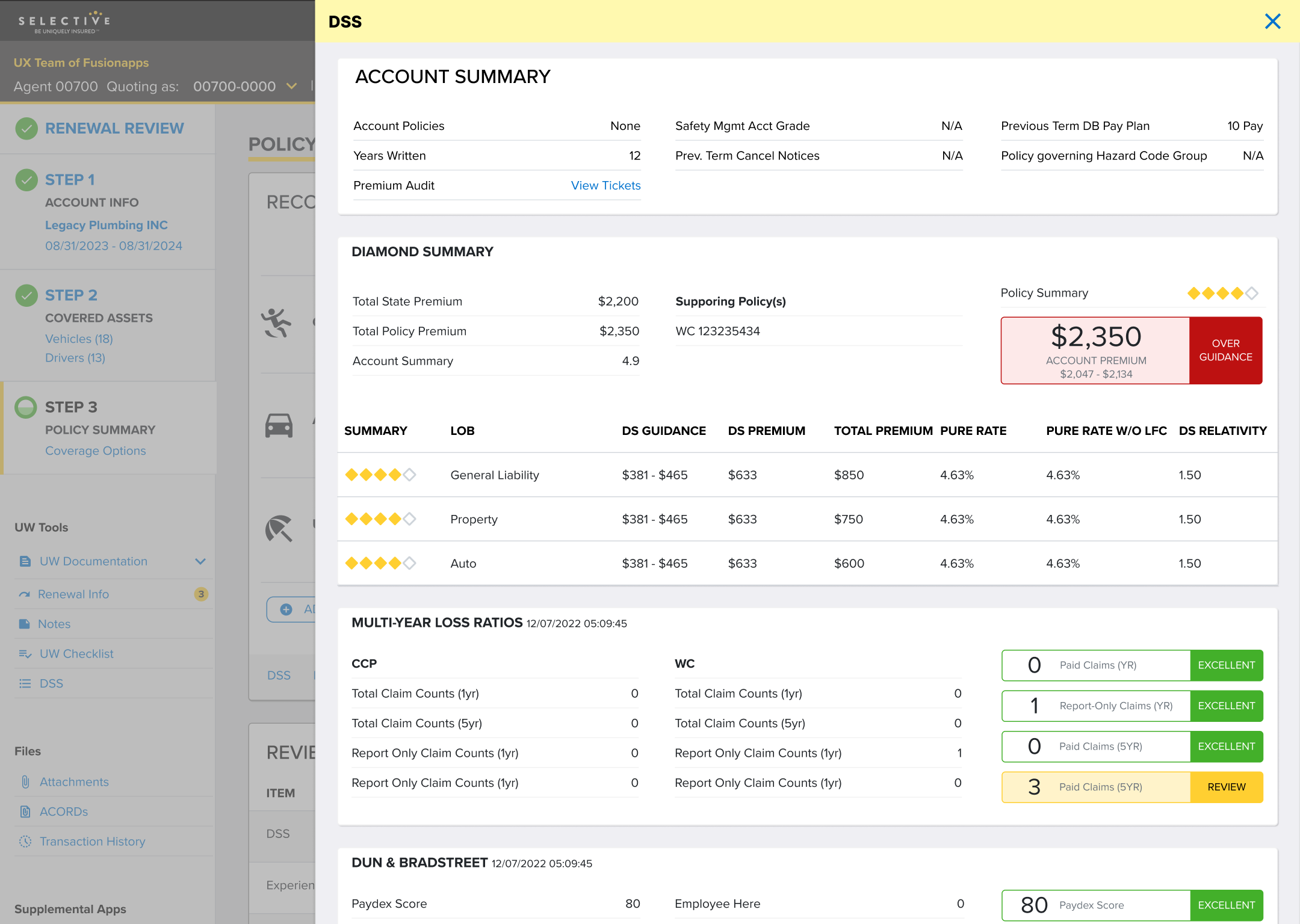Open UW Documentation in UW Tools
The image size is (1300, 924).
[x=94, y=561]
